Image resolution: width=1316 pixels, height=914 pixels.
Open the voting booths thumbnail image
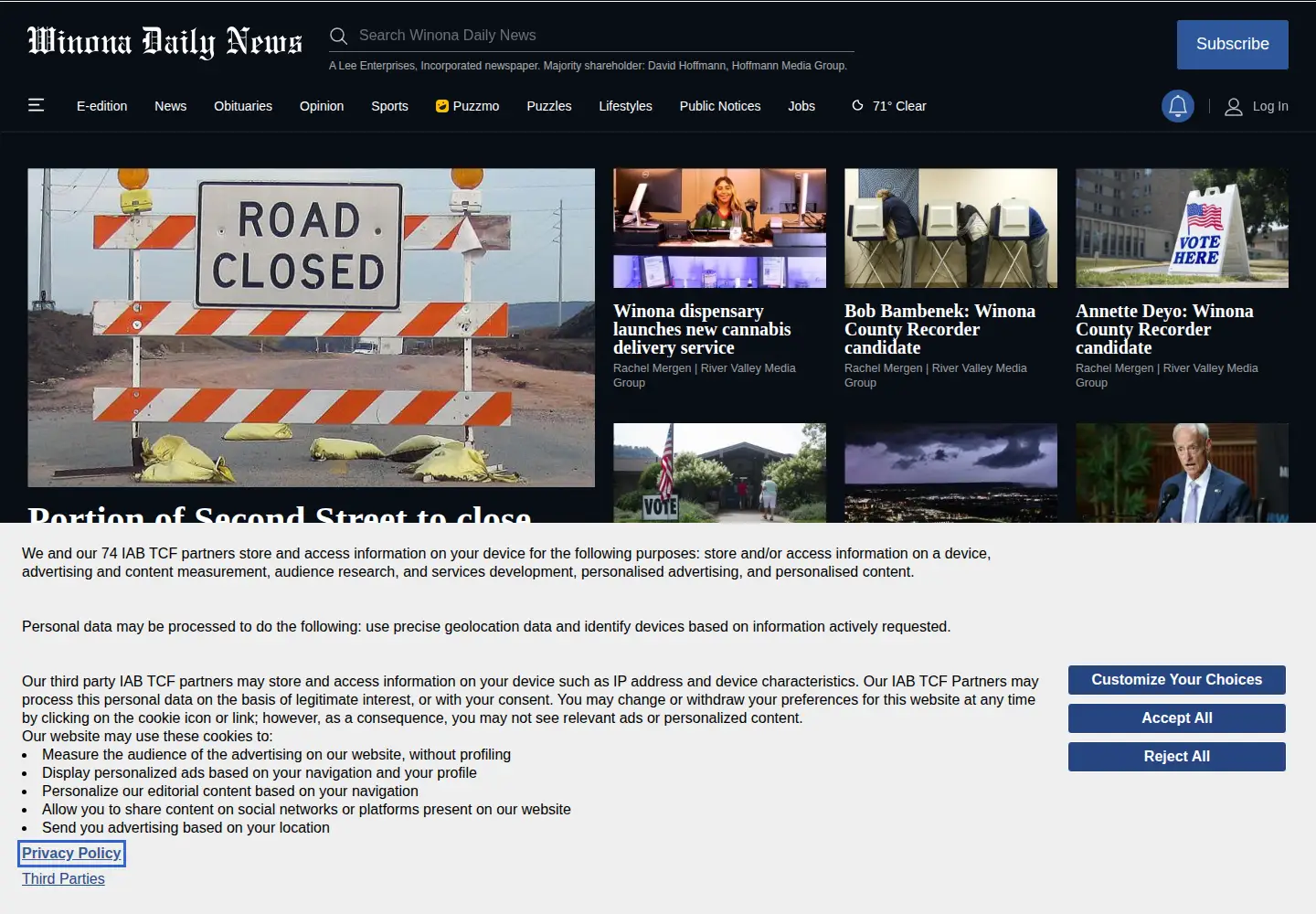tap(950, 228)
